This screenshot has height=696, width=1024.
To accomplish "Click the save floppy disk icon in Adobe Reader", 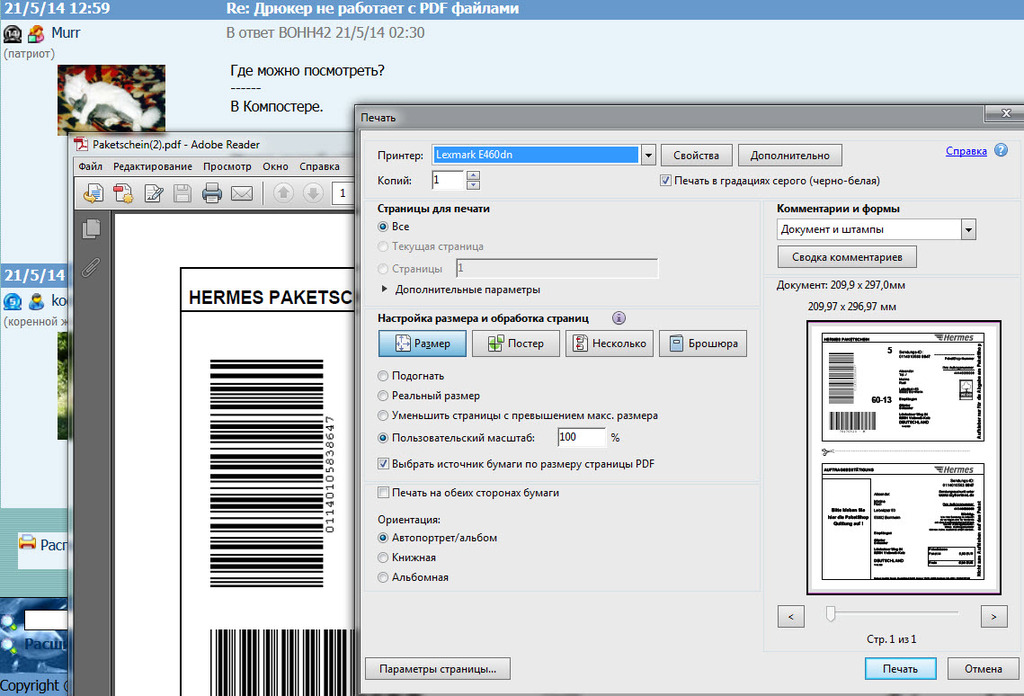I will point(182,193).
